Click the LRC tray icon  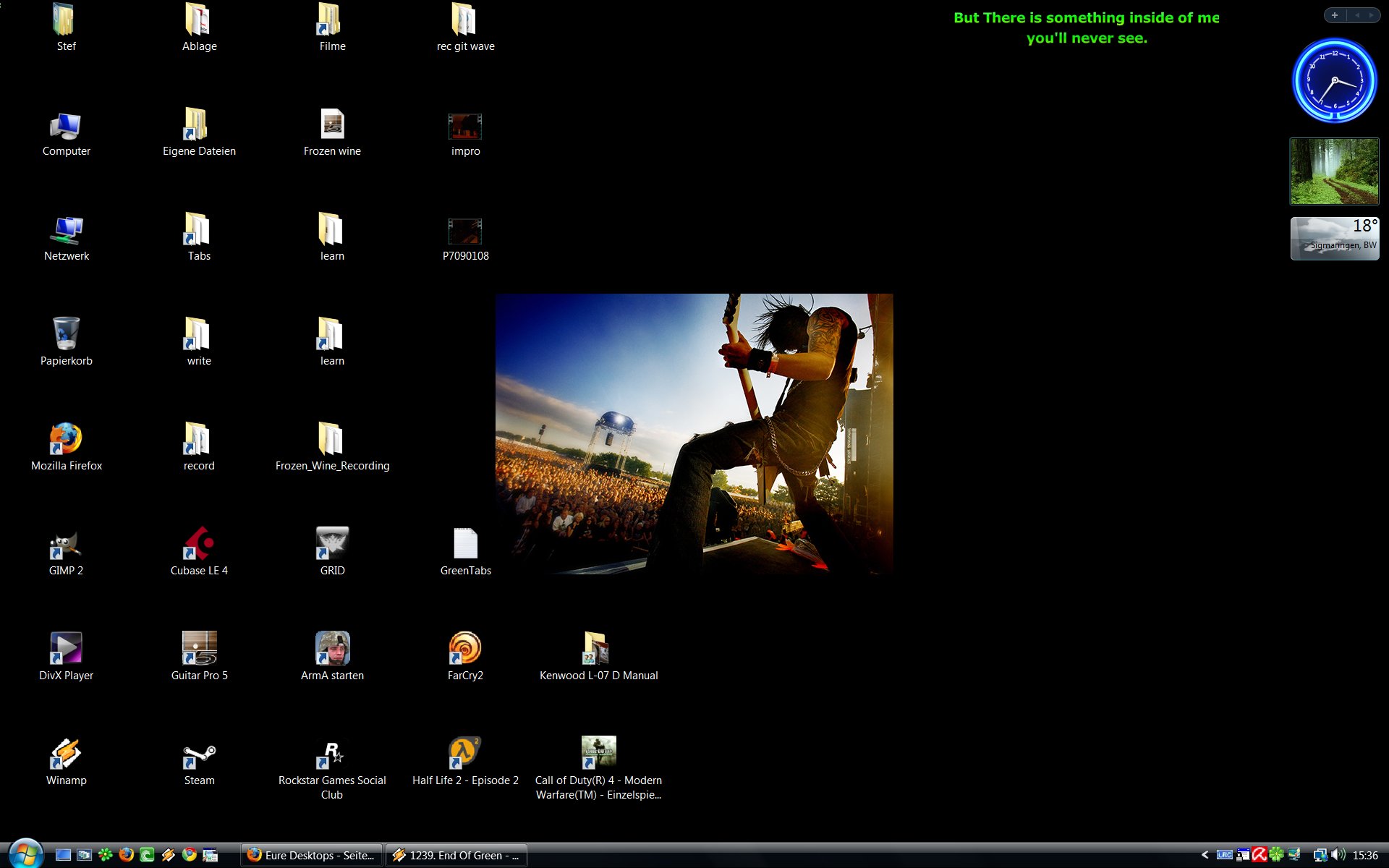(1224, 855)
